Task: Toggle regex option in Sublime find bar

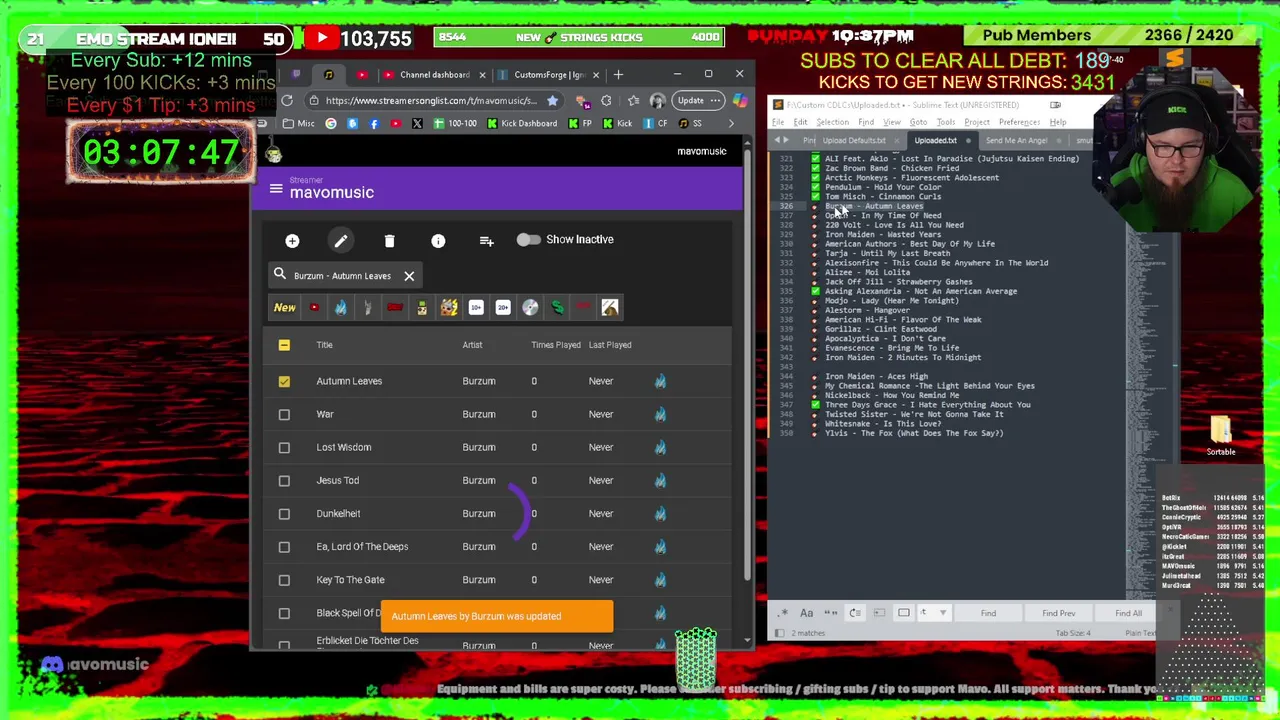Action: [x=783, y=613]
